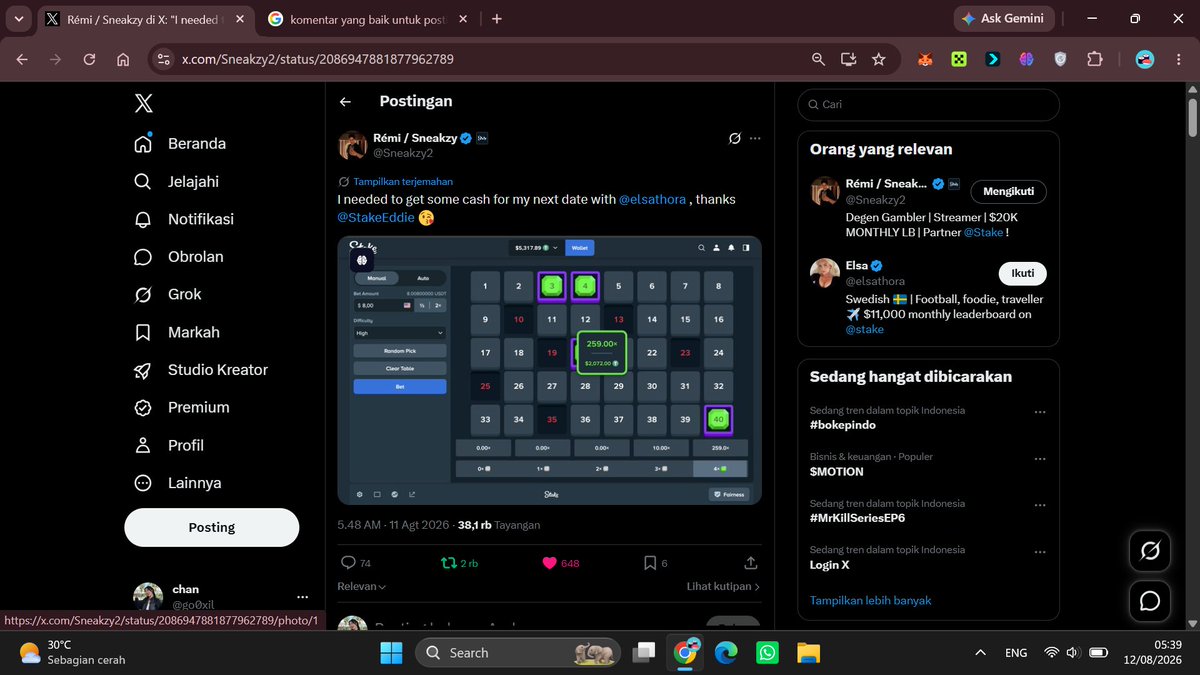Open the Stake game screenshot image

coord(549,370)
